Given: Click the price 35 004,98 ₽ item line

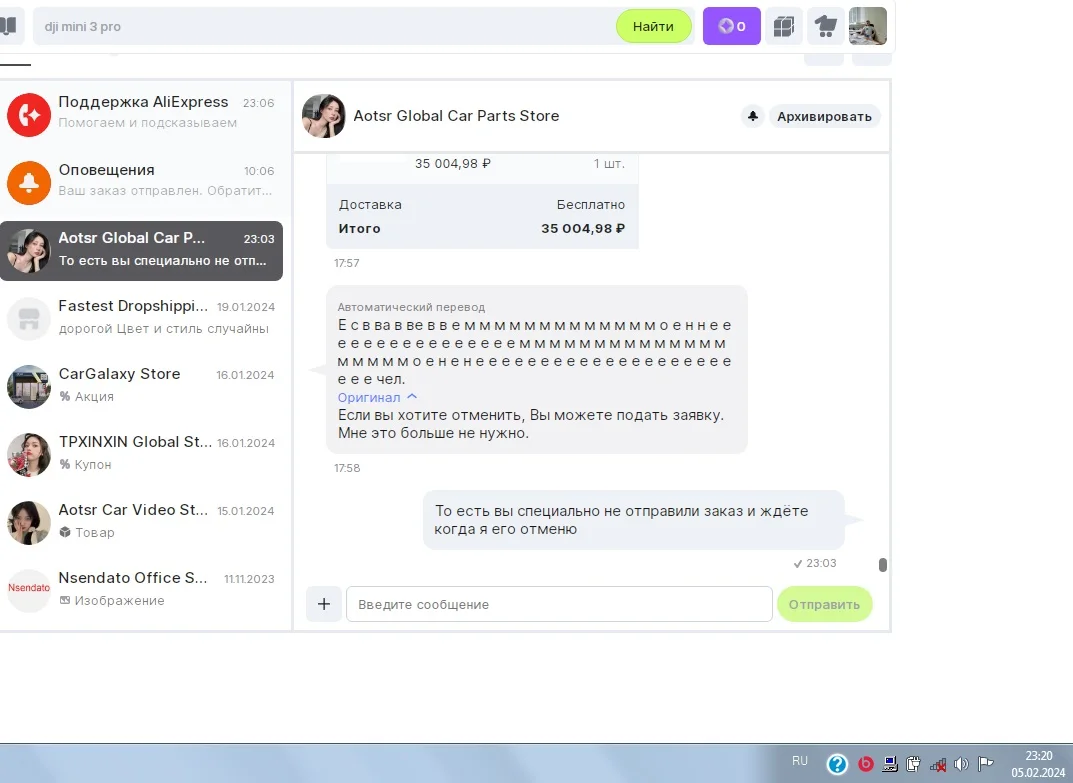Looking at the screenshot, I should pos(453,164).
